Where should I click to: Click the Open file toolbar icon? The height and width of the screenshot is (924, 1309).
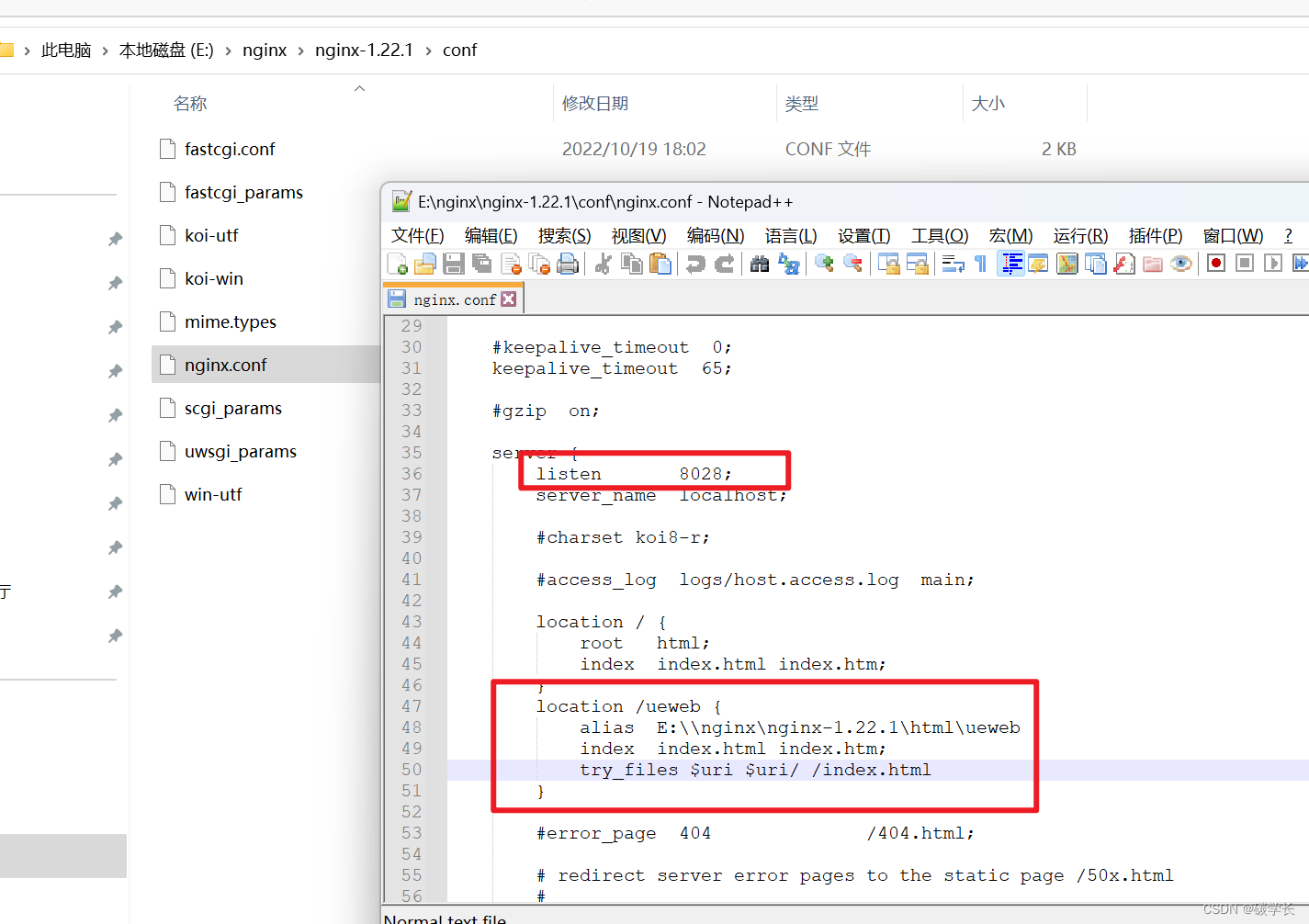point(424,265)
